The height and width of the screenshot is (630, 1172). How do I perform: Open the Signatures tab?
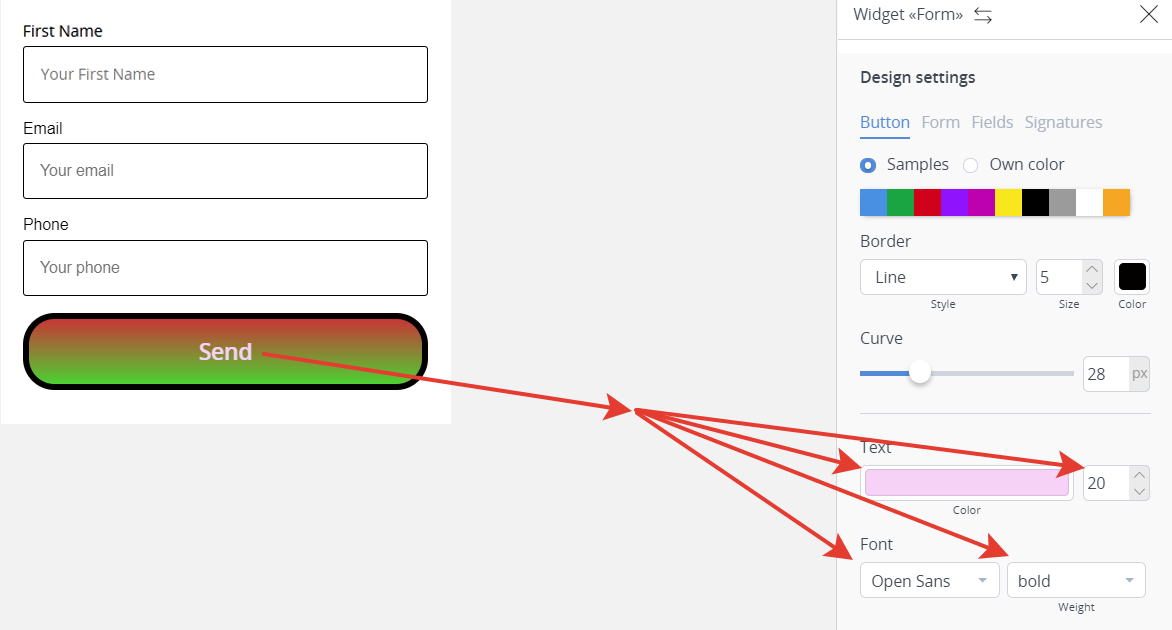1063,123
